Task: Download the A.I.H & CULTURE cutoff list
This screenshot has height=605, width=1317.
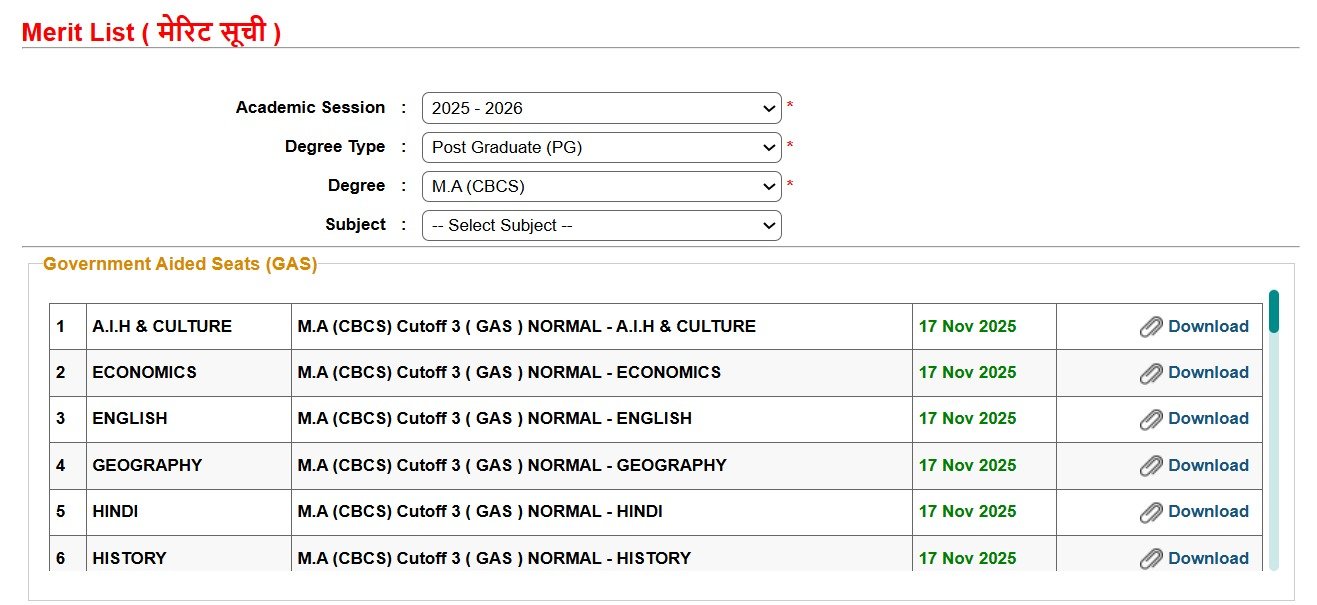Action: (x=1208, y=326)
